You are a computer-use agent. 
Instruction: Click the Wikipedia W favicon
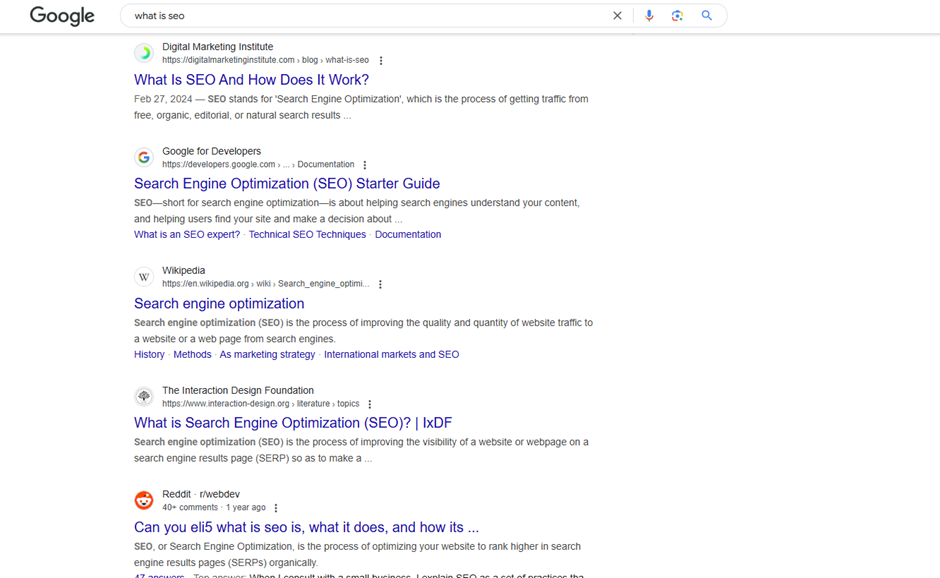[x=144, y=277]
